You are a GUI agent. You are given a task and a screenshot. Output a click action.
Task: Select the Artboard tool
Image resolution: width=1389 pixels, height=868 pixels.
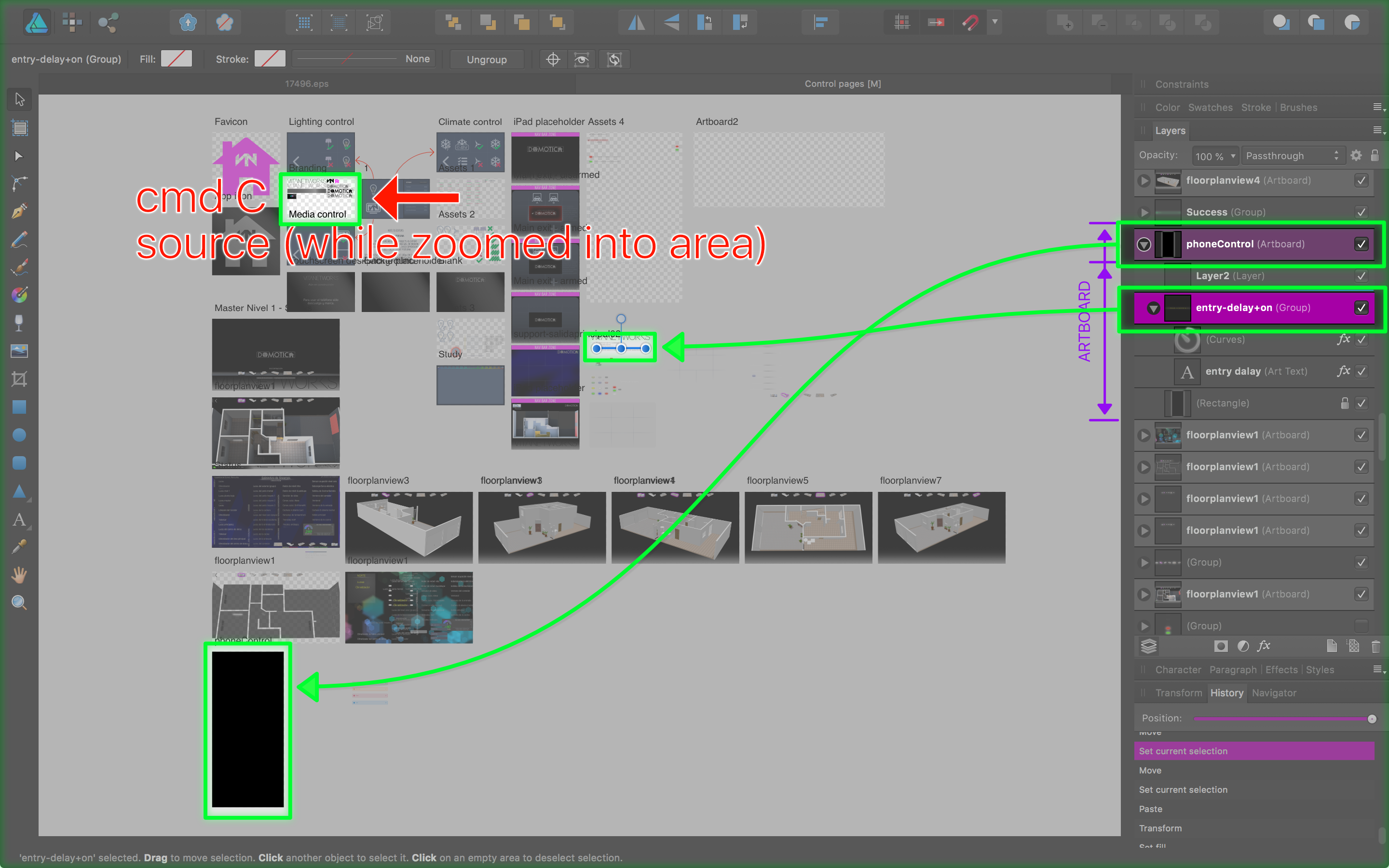19,128
